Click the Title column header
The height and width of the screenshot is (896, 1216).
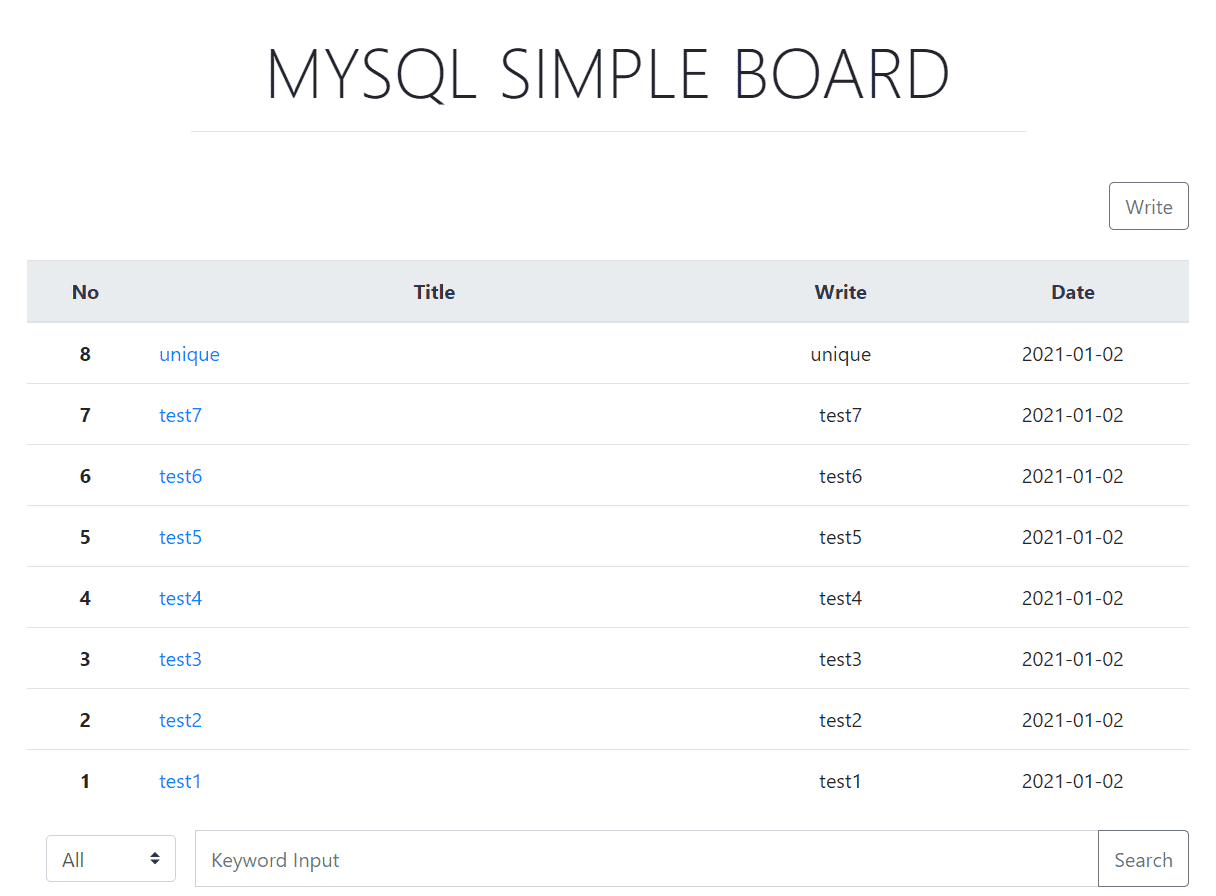[x=434, y=292]
